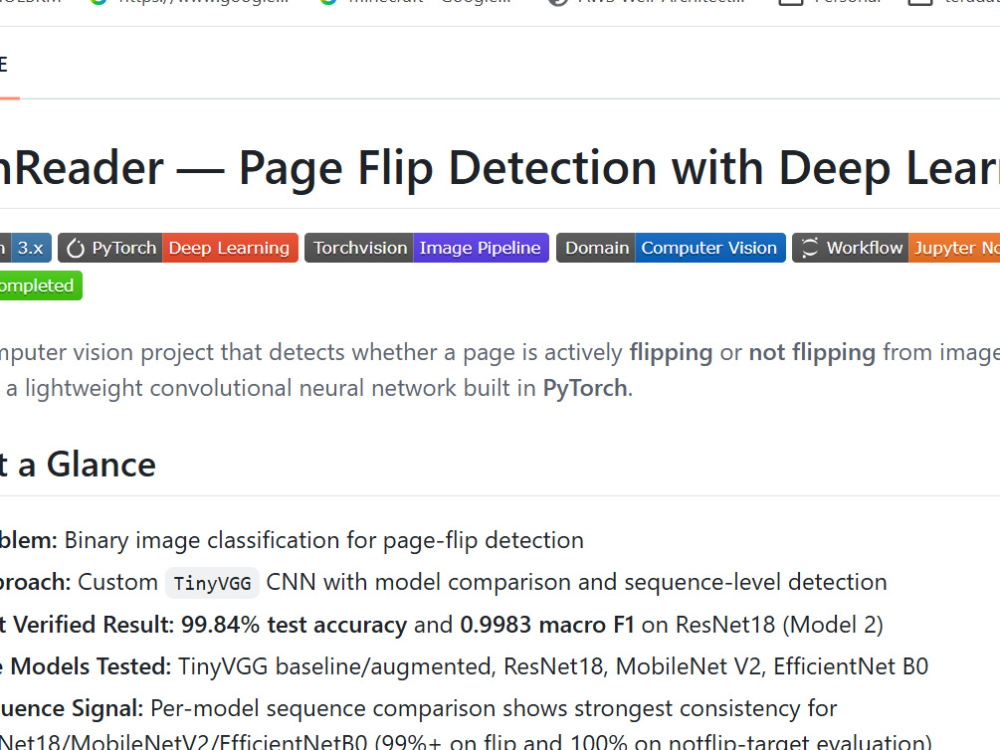Click the bold word 'flipping'
The image size is (1000, 750).
(671, 353)
